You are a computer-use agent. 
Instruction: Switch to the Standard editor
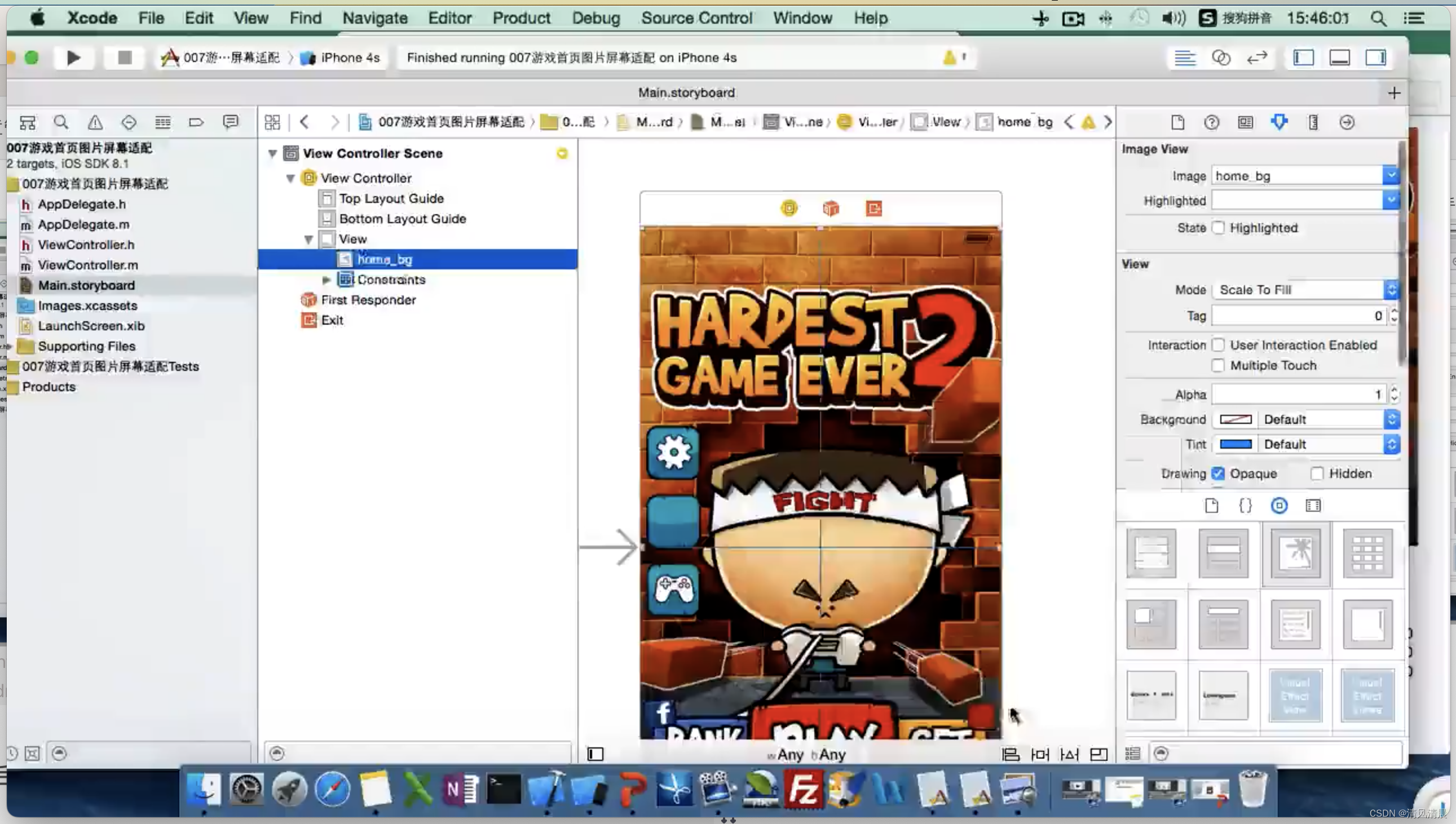1185,57
